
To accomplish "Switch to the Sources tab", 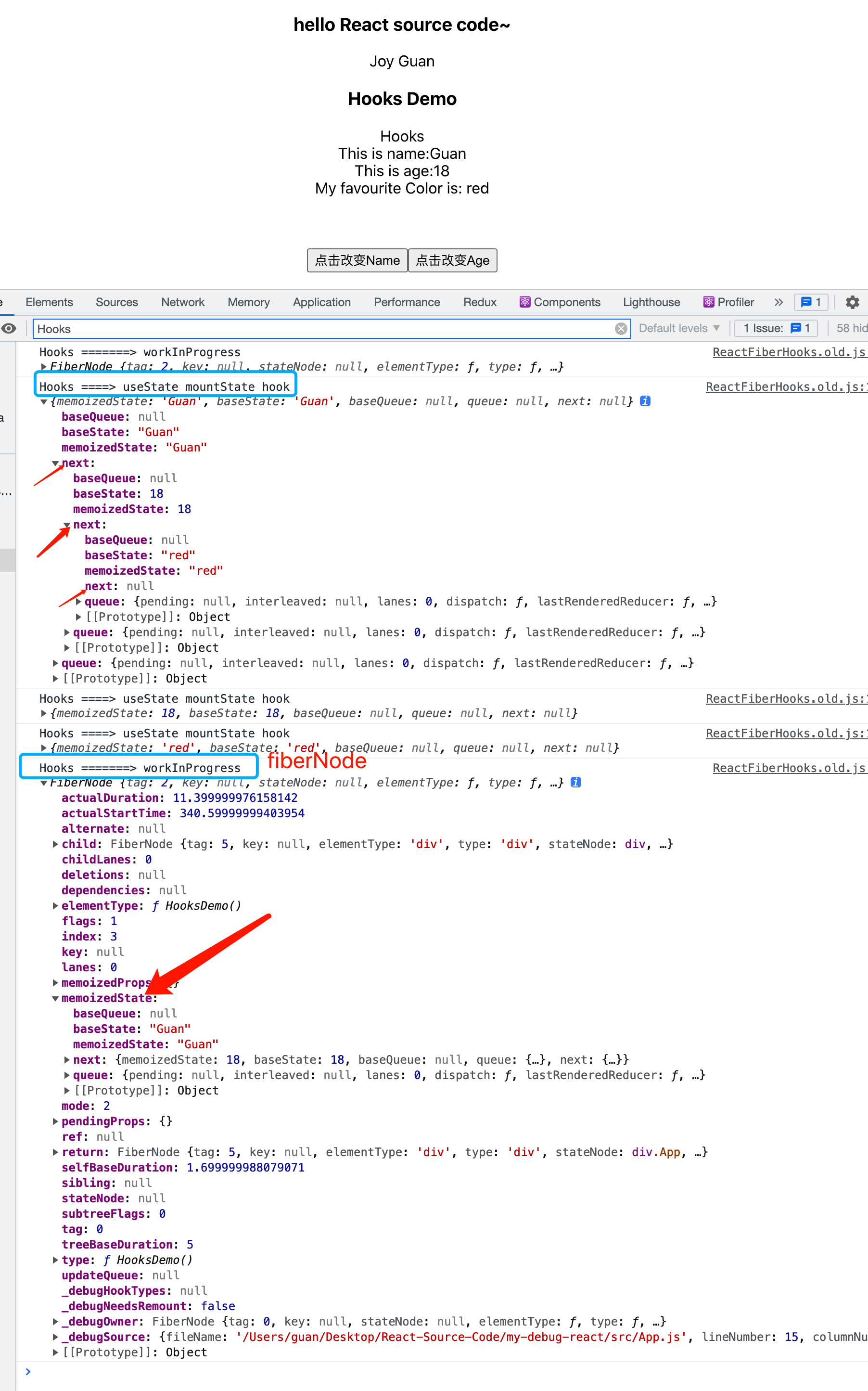I will (x=116, y=302).
